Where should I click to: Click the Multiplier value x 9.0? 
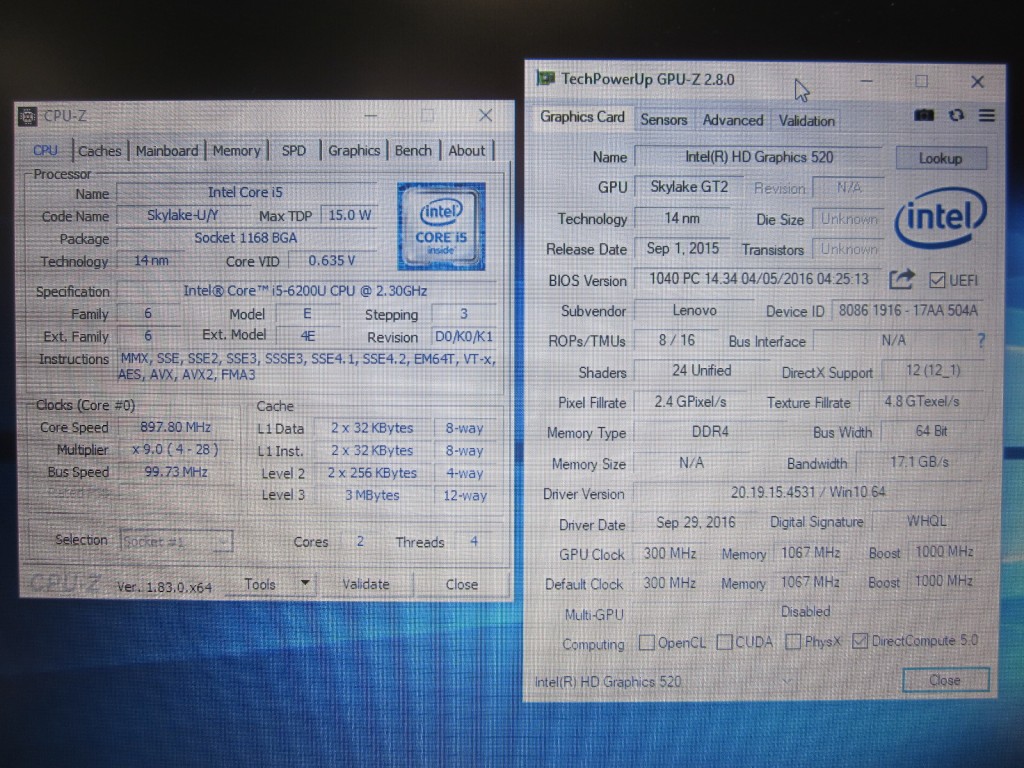[175, 449]
